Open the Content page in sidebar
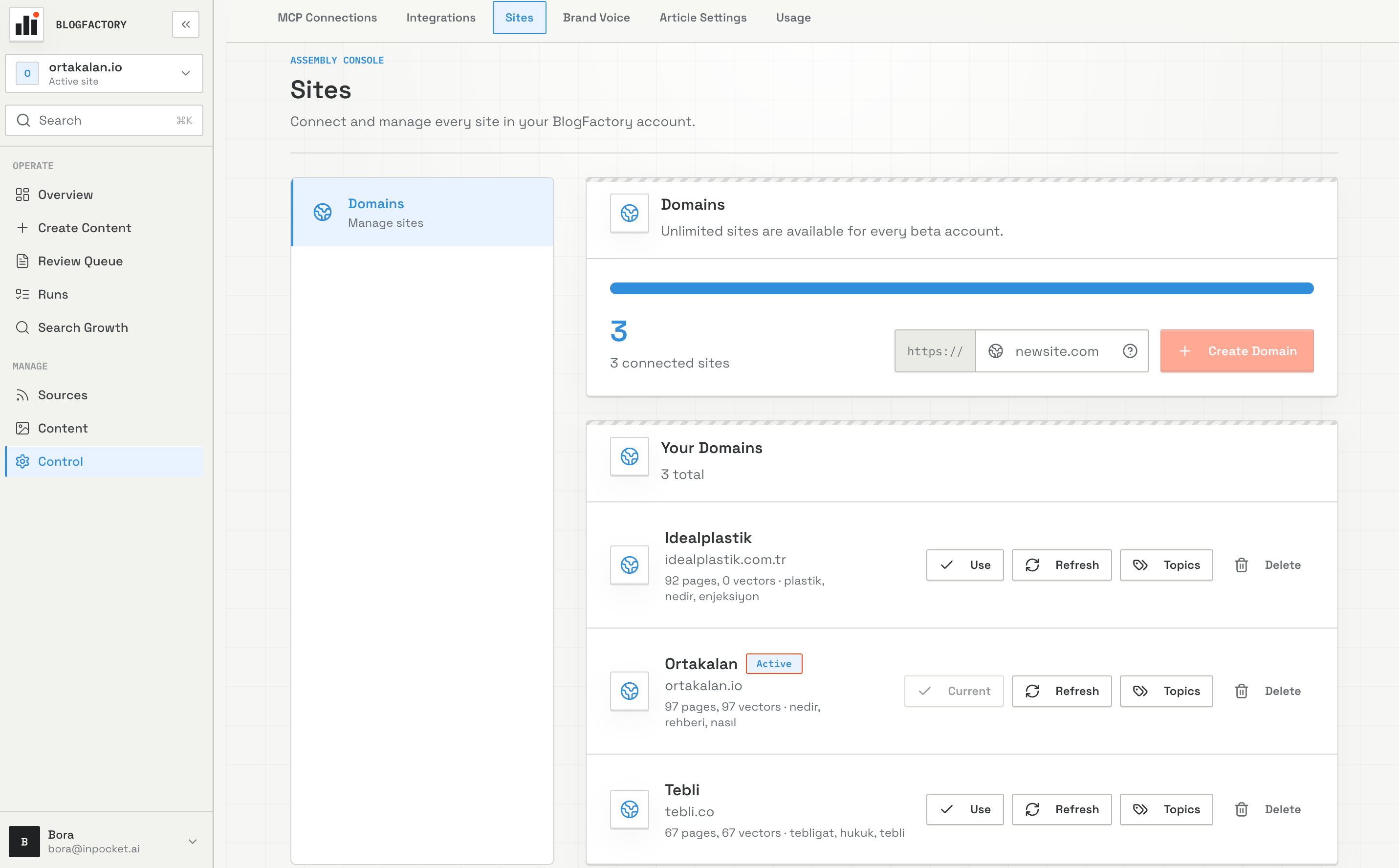The image size is (1399, 868). (x=104, y=428)
